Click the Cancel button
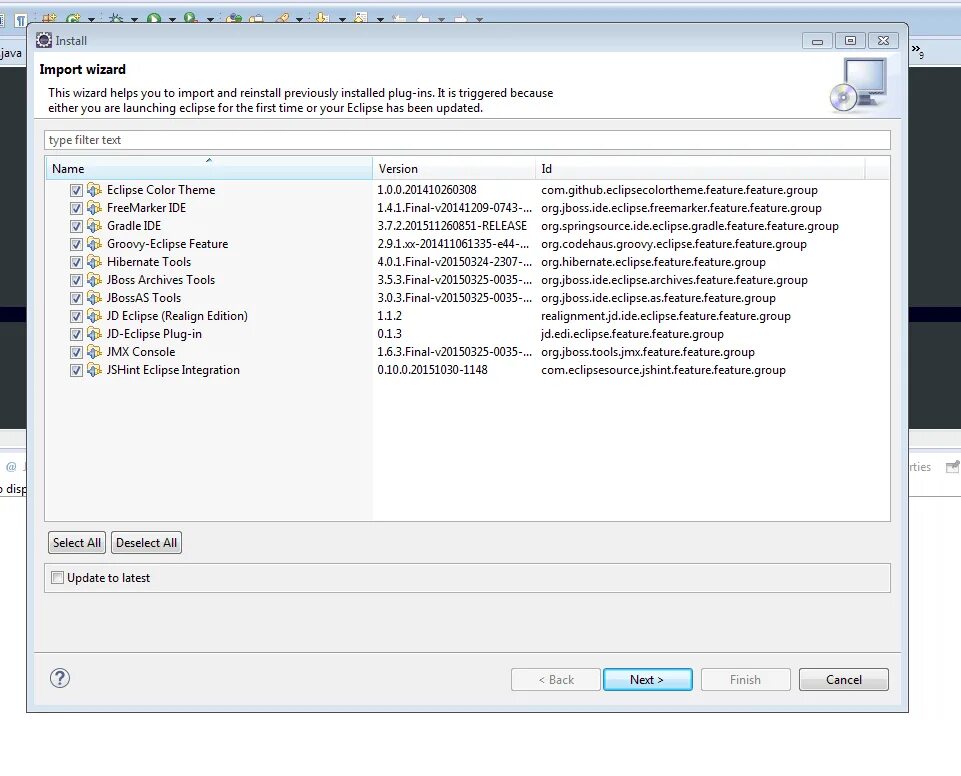Screen dimensions: 961x776 tap(843, 679)
